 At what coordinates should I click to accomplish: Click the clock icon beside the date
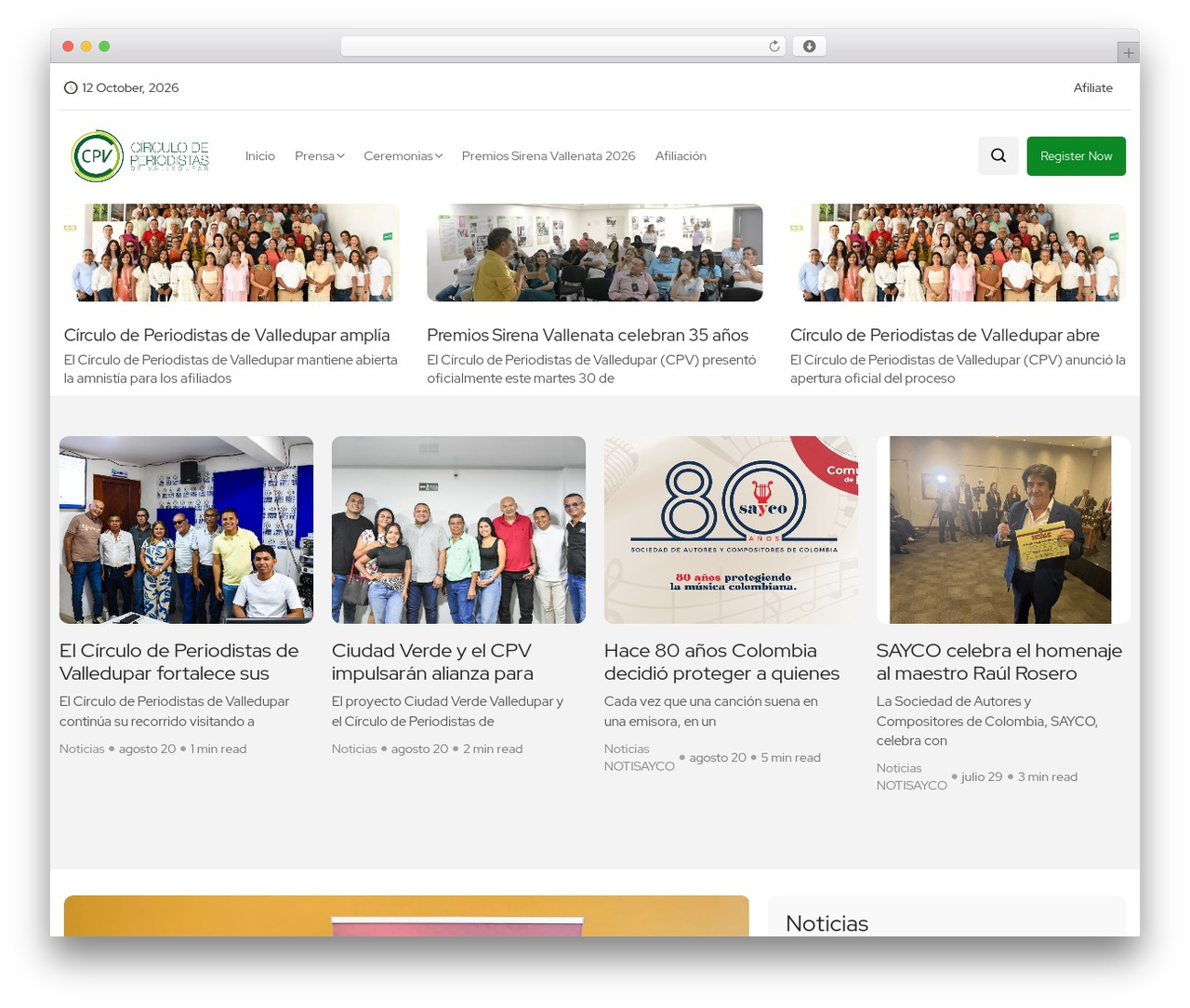71,87
